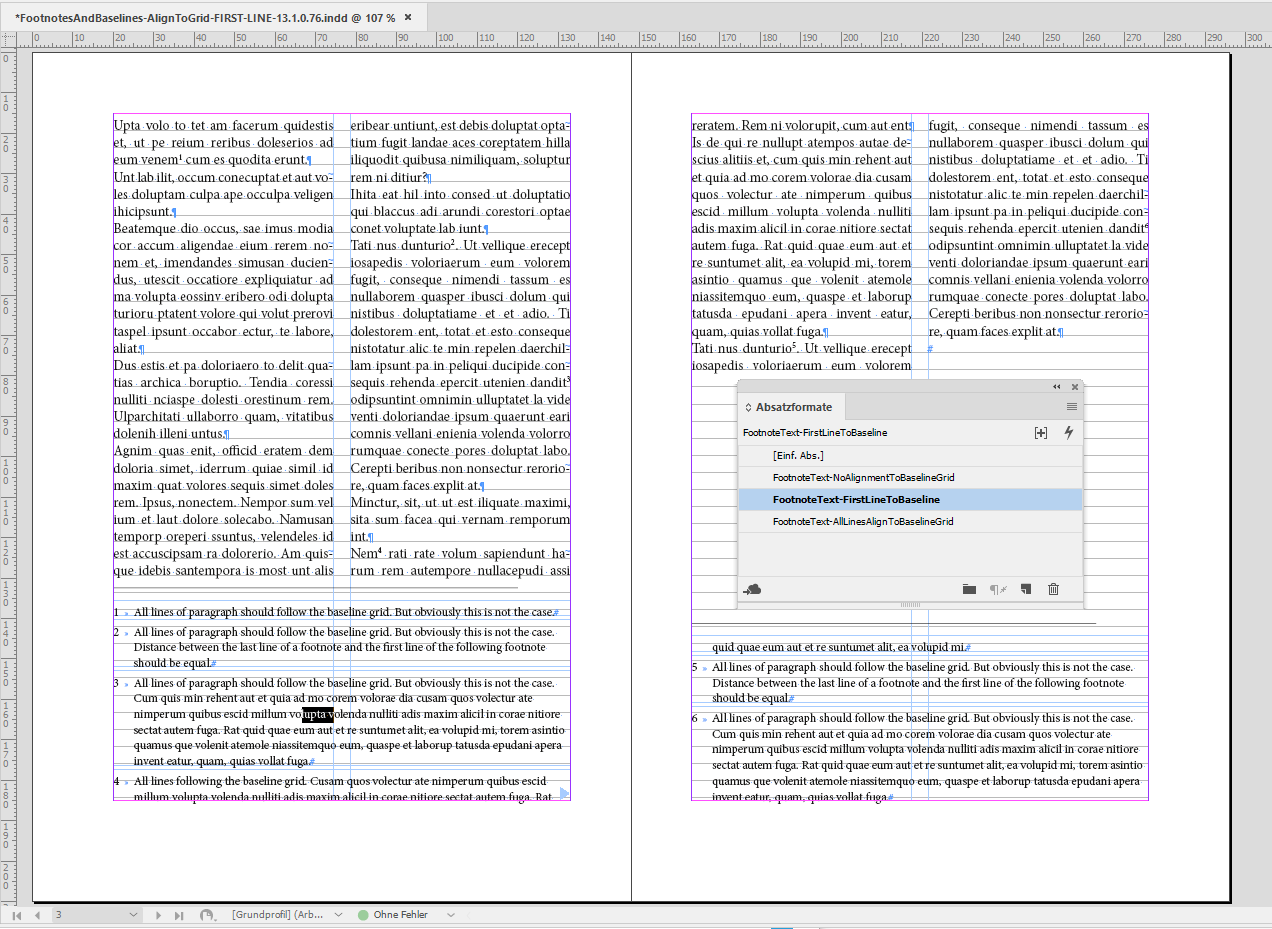Jump to the last page

180,914
